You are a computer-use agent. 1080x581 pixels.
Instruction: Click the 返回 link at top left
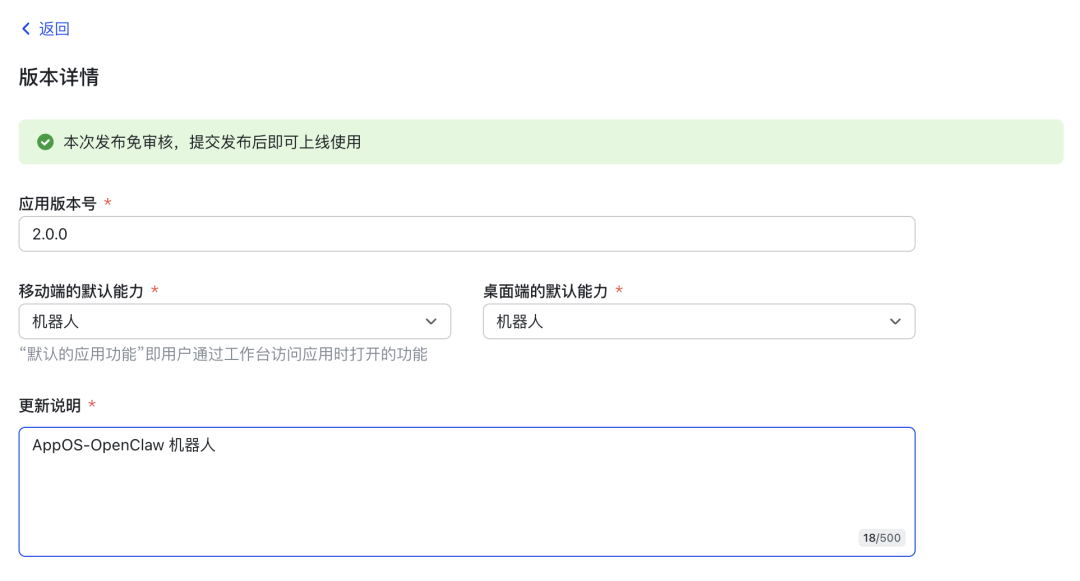tap(53, 28)
